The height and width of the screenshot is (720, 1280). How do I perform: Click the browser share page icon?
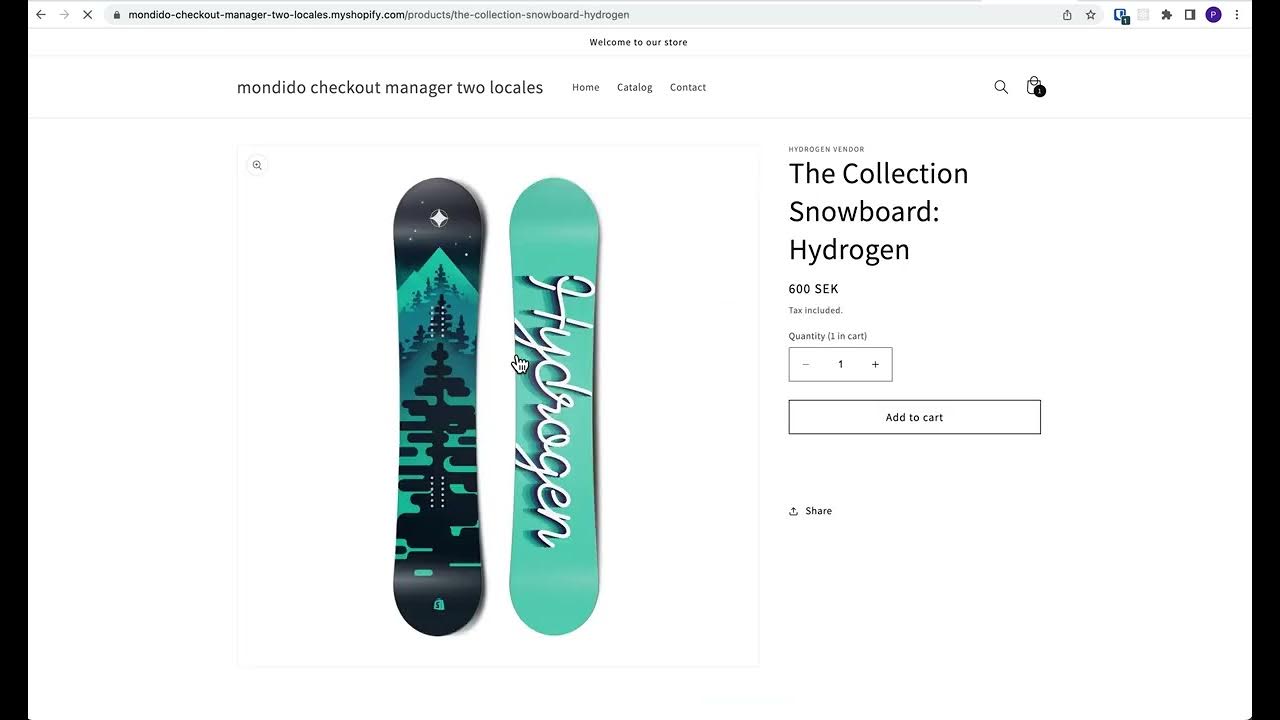point(1067,15)
